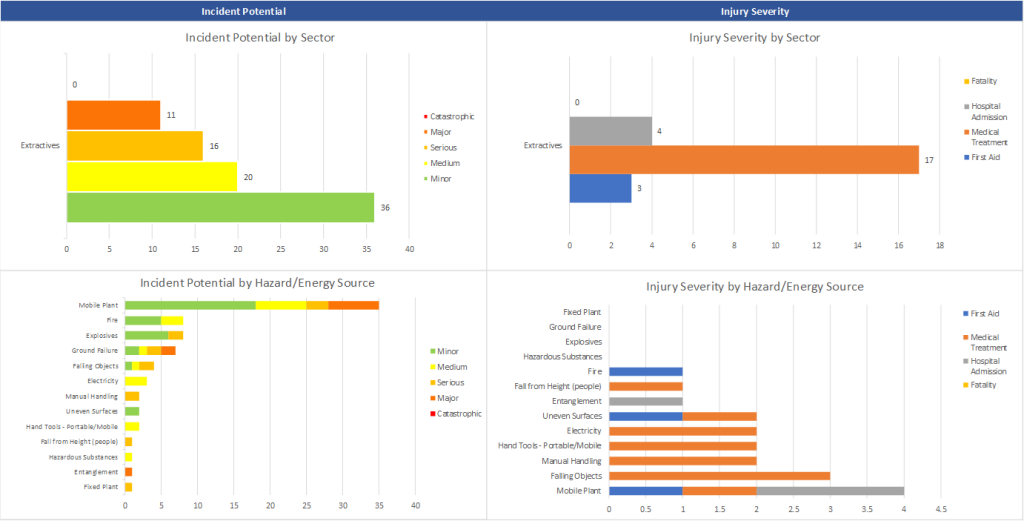Click Manual Handling bar in hazard potential chart

click(132, 396)
